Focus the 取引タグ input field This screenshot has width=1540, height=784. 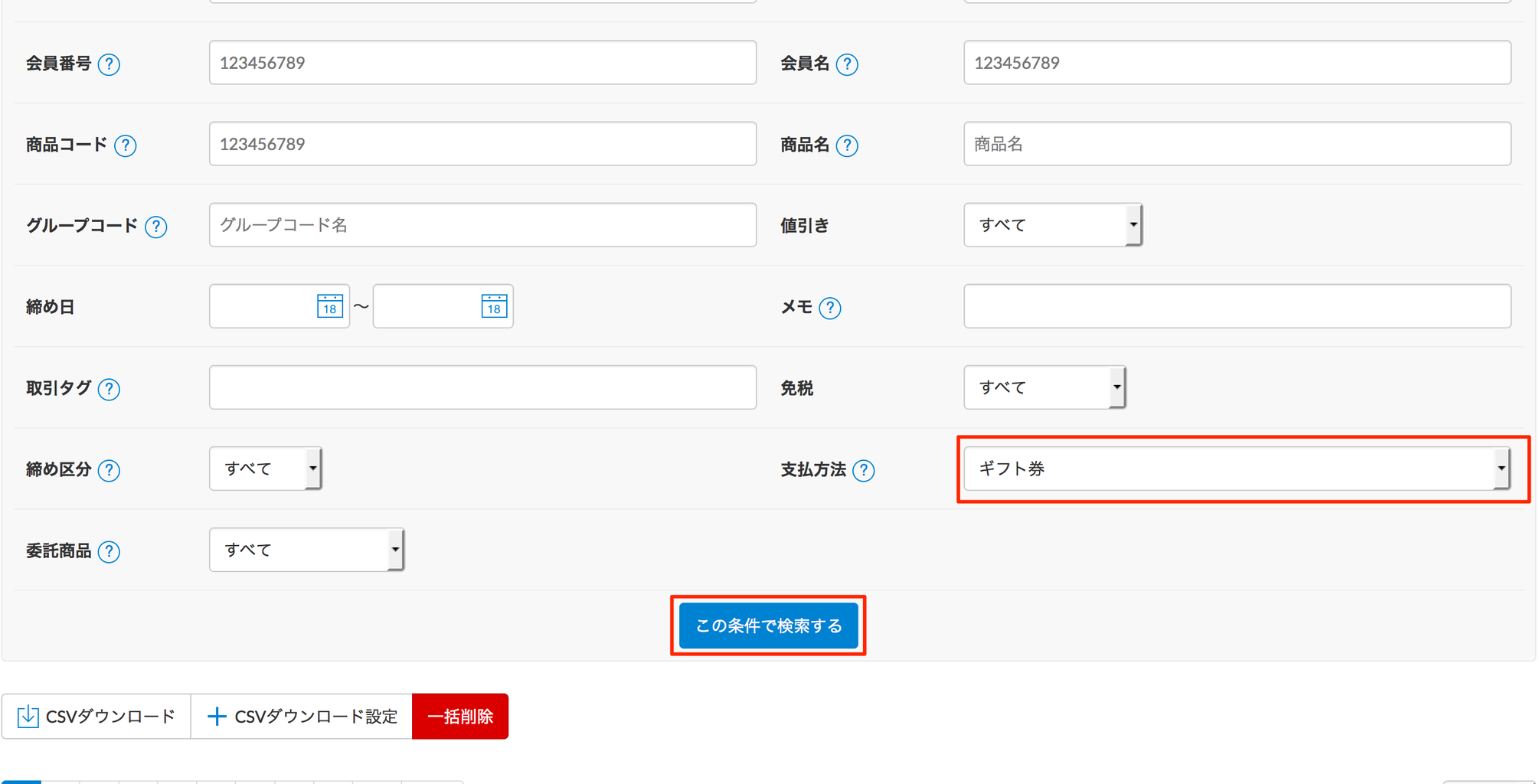[x=482, y=387]
